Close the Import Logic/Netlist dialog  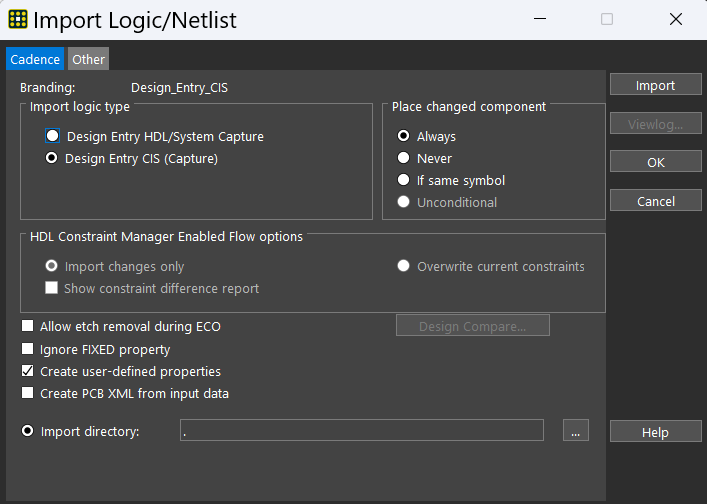(675, 19)
